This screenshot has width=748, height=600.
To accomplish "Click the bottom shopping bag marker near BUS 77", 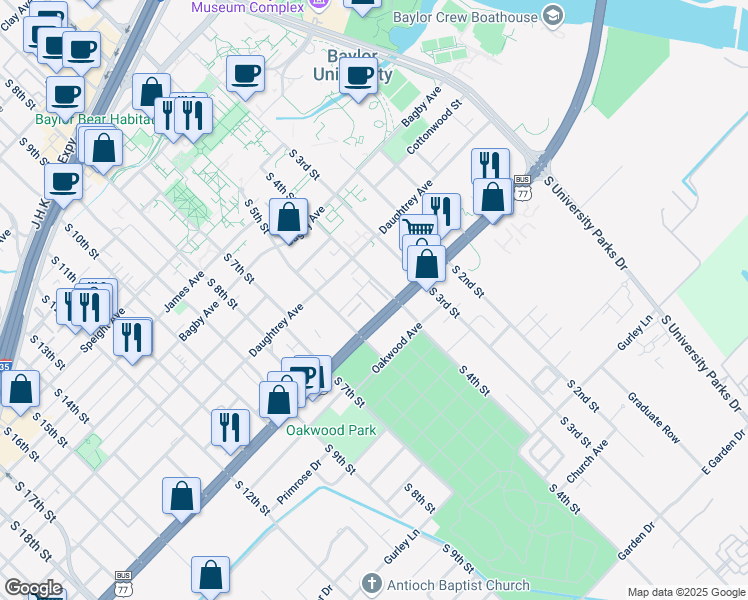I will tap(210, 576).
